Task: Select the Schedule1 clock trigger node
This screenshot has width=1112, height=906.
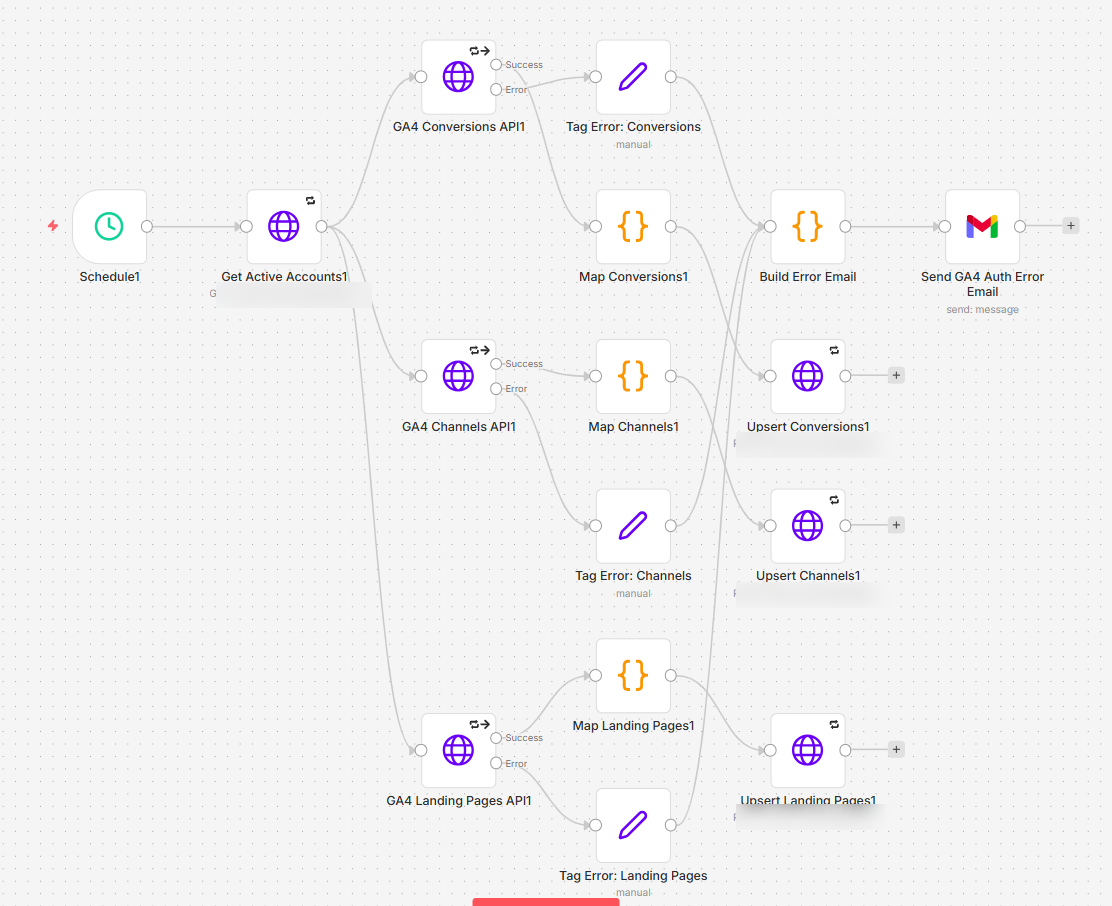Action: [109, 226]
